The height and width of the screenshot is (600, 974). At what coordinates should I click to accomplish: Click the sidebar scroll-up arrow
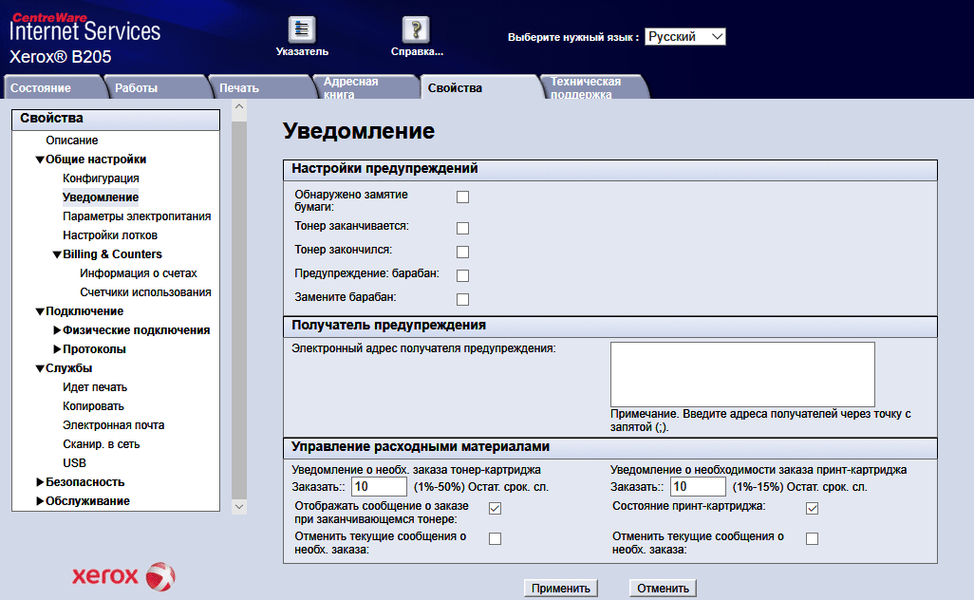pos(239,107)
